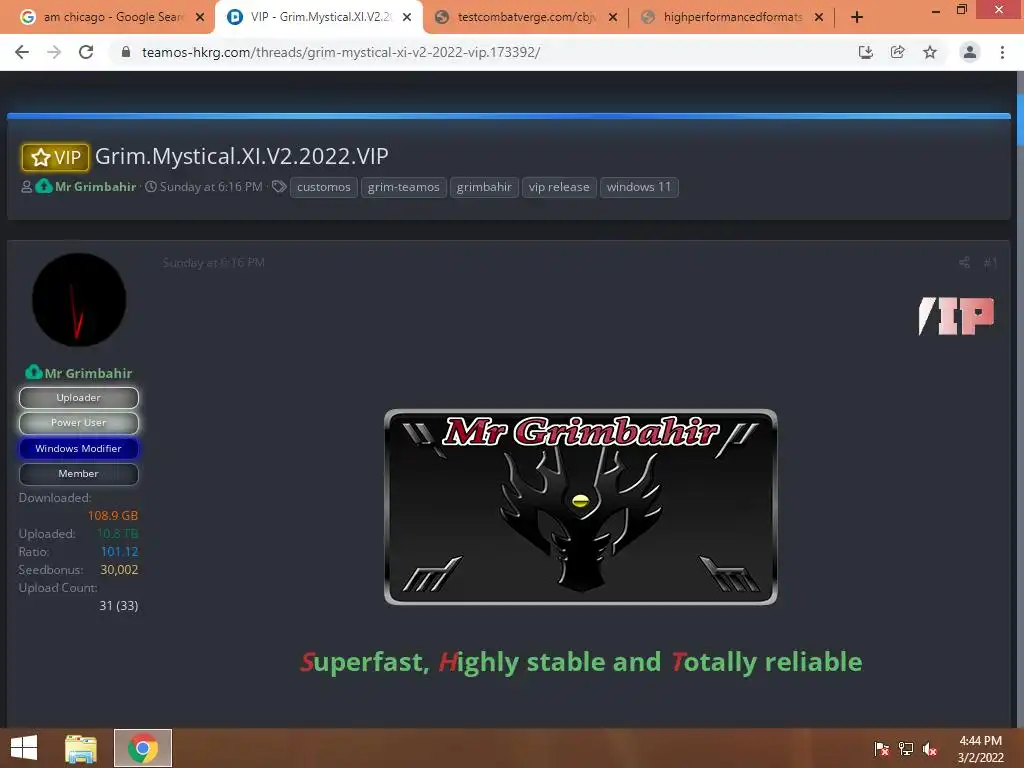Switch to the highperformancedformats tab
Image resolution: width=1024 pixels, height=768 pixels.
click(x=731, y=18)
